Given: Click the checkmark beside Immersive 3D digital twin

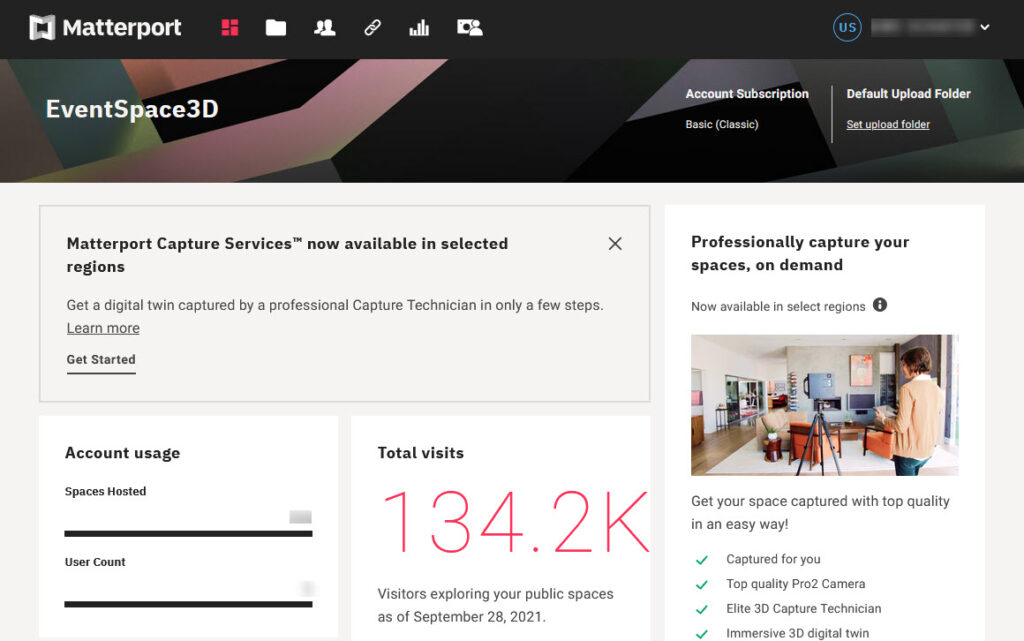Looking at the screenshot, I should [701, 634].
